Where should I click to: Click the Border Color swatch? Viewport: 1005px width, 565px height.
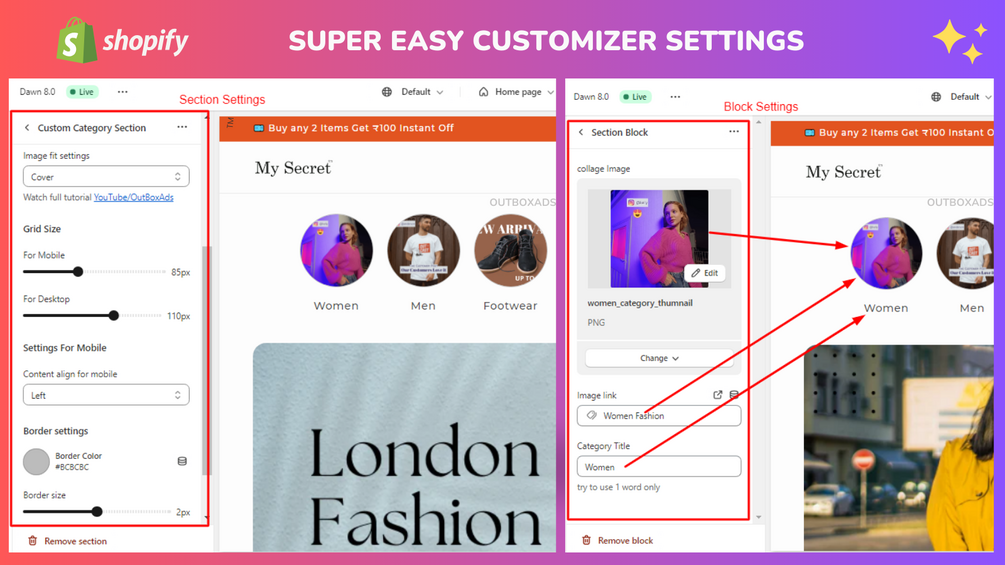37,461
